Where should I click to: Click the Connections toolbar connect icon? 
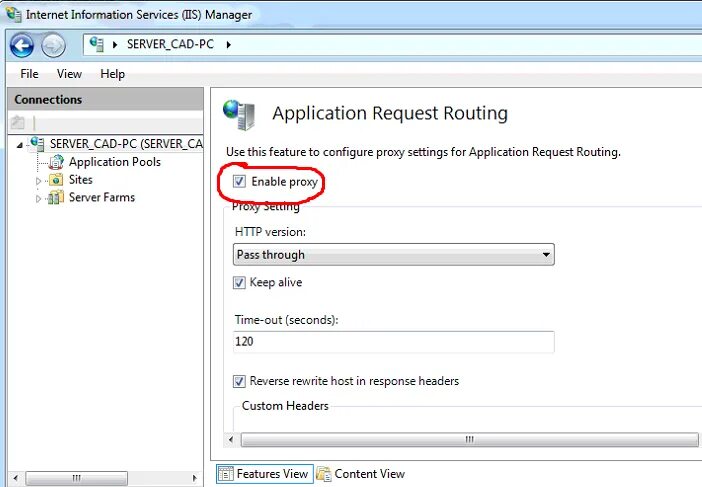coord(18,122)
